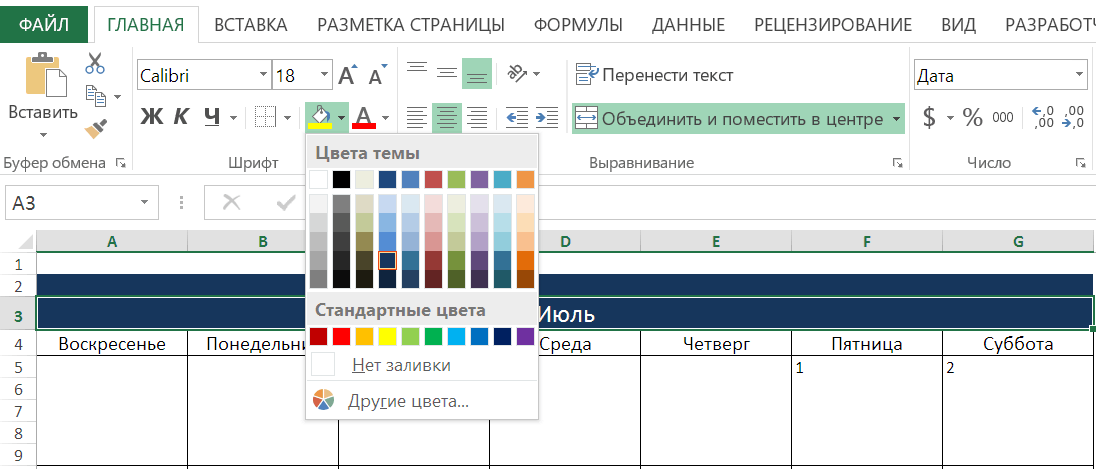Open the Выравнивание group dialog launcher
1096x469 pixels.
point(897,163)
